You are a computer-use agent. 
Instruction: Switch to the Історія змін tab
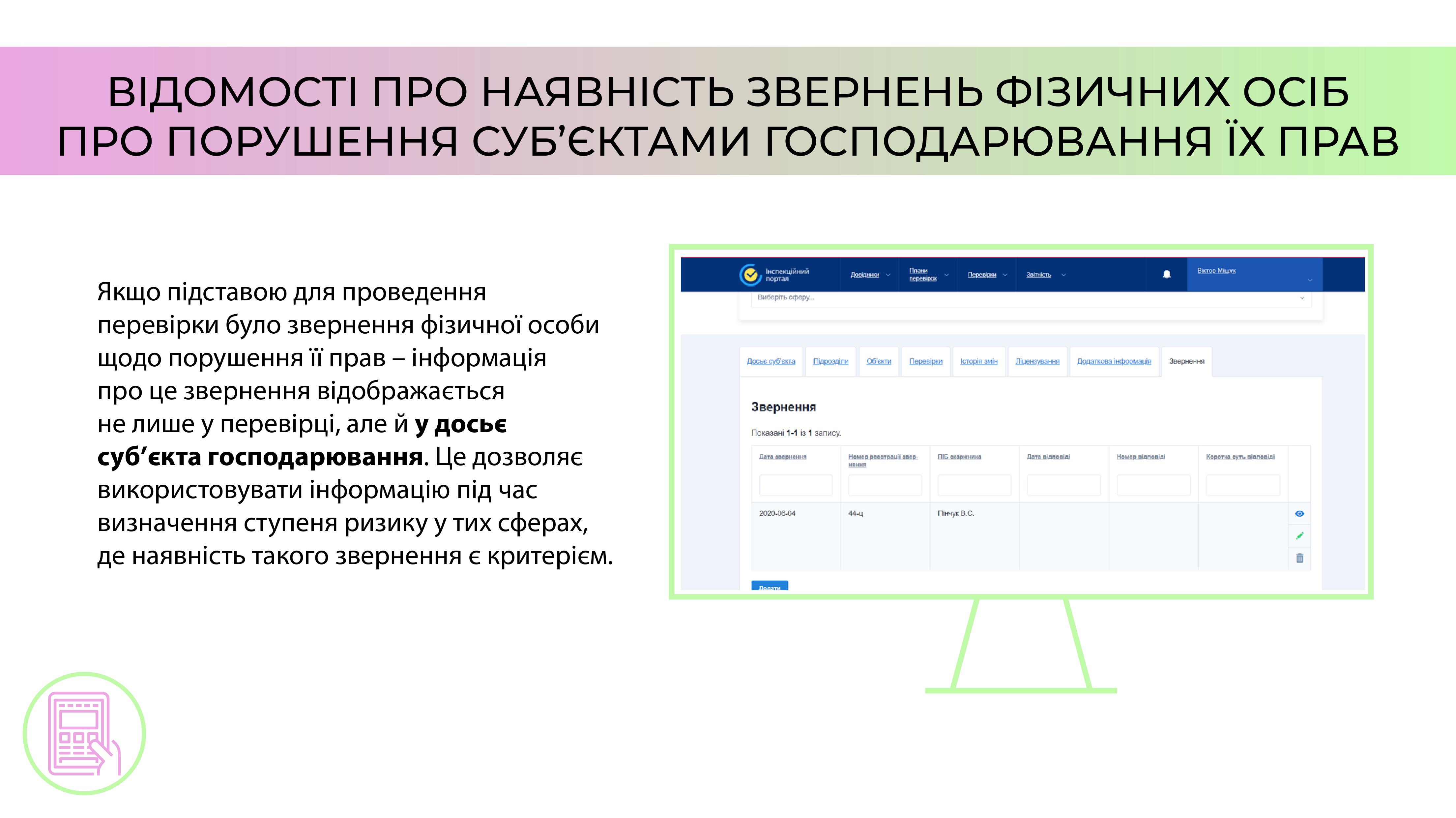tap(978, 361)
